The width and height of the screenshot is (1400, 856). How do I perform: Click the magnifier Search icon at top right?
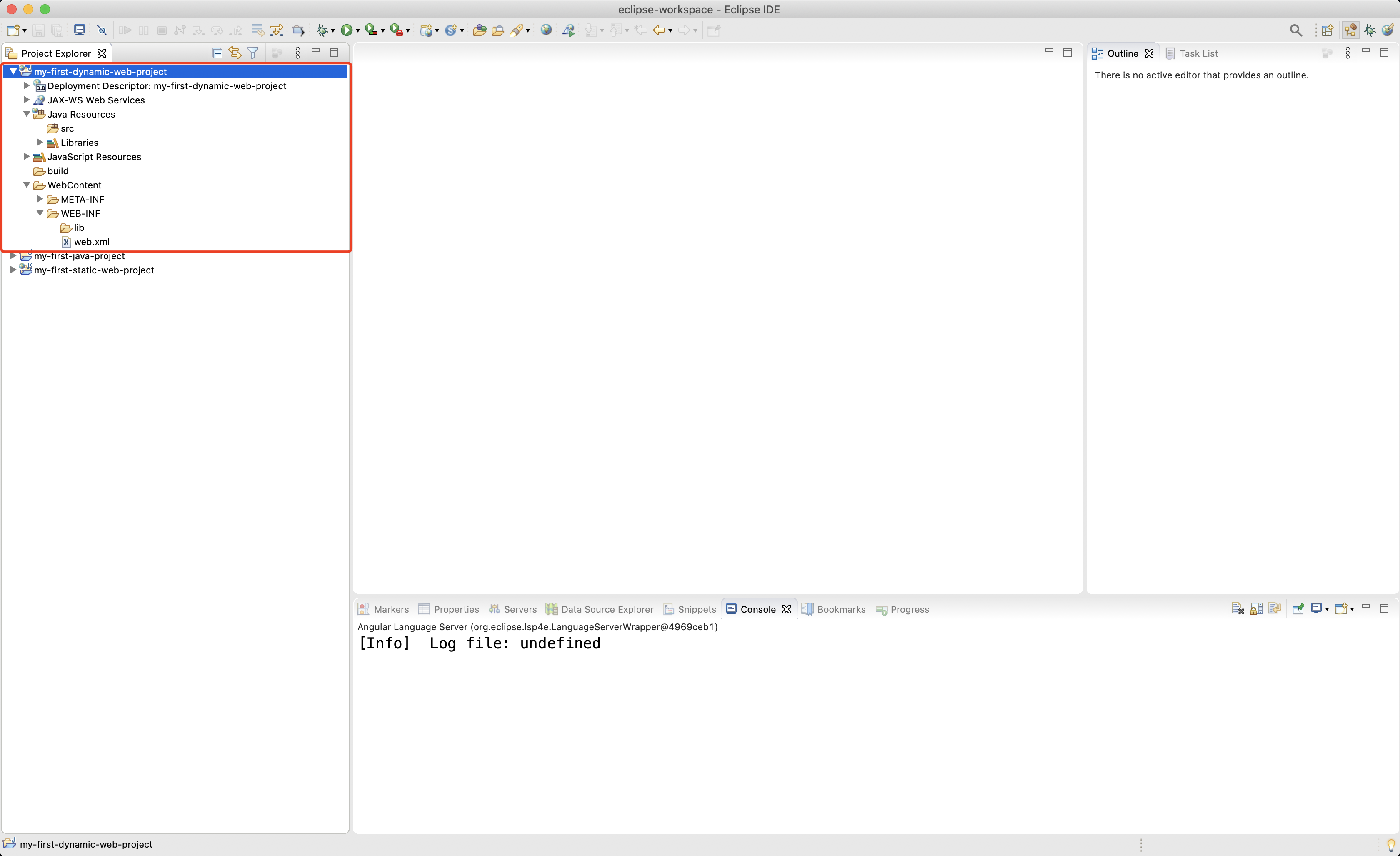click(x=1295, y=30)
